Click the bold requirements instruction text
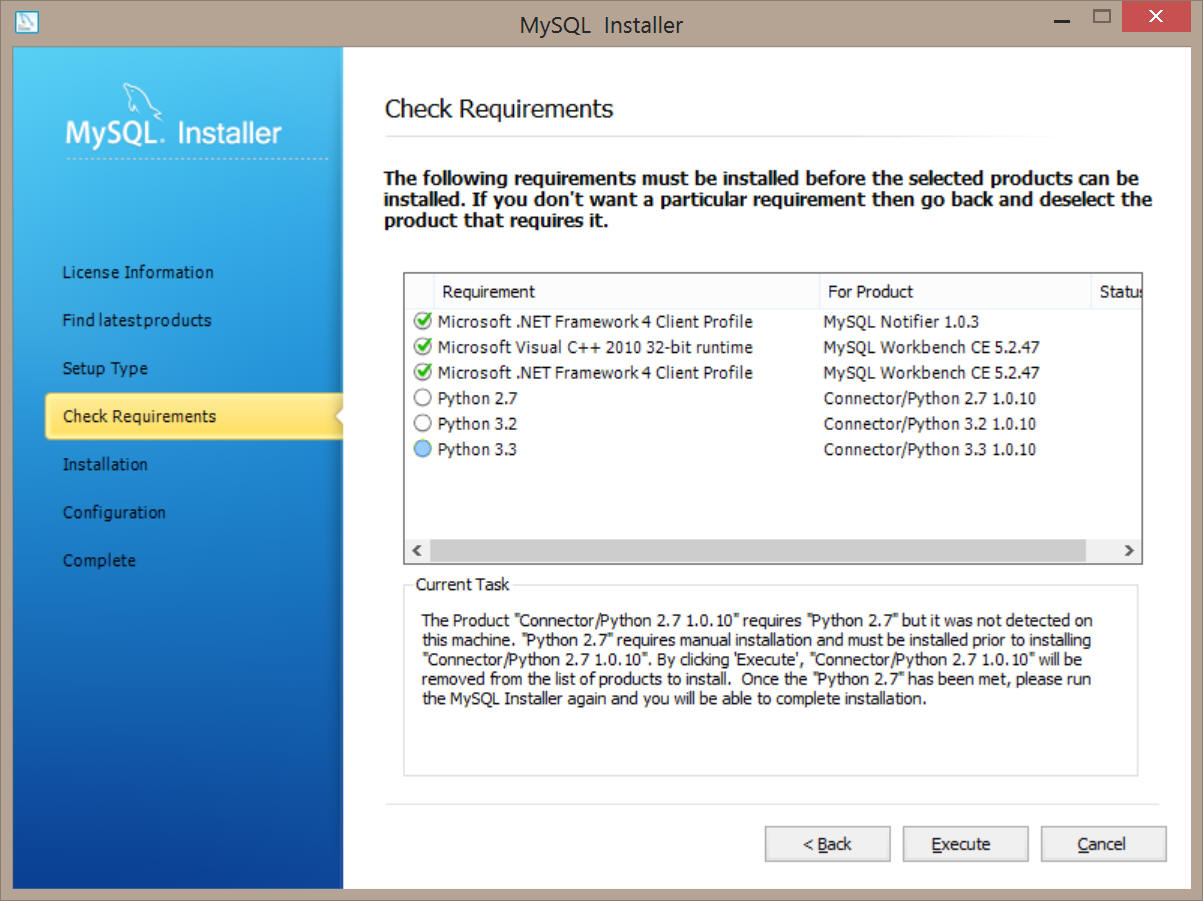This screenshot has width=1203, height=901. point(768,200)
